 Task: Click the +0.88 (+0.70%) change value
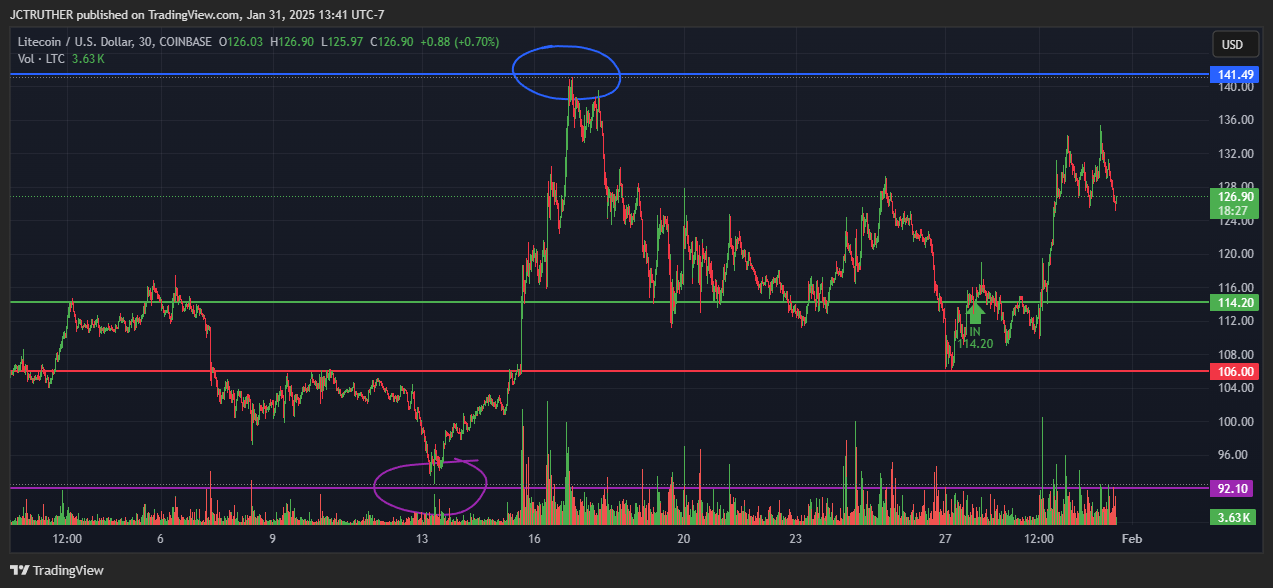pos(460,42)
